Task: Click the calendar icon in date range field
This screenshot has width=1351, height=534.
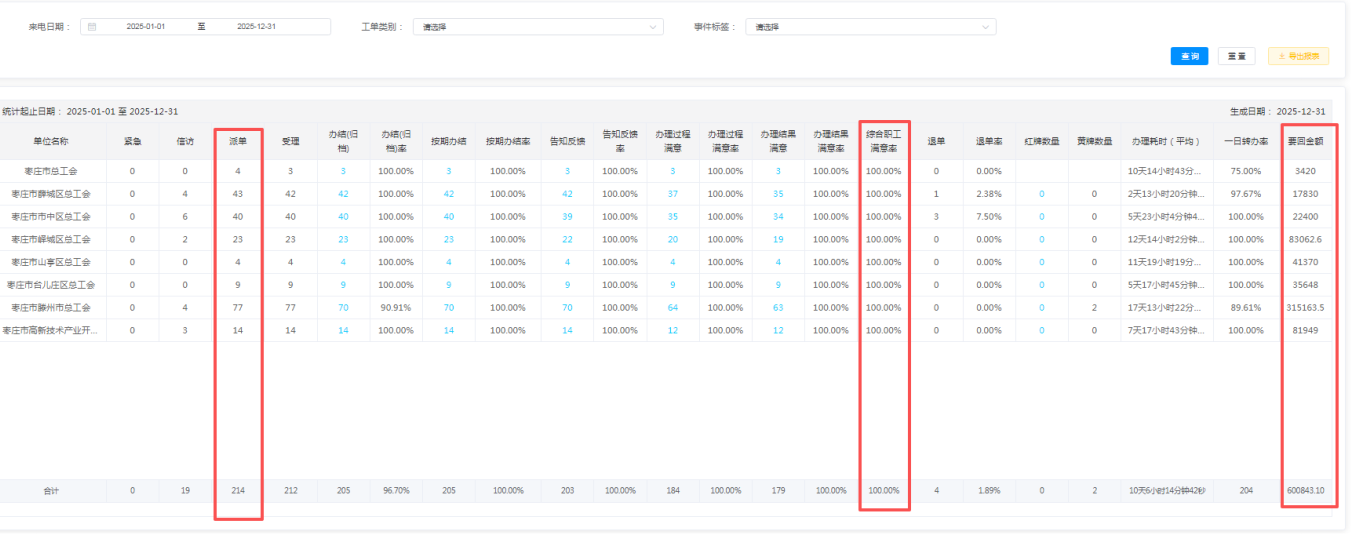Action: click(x=92, y=27)
